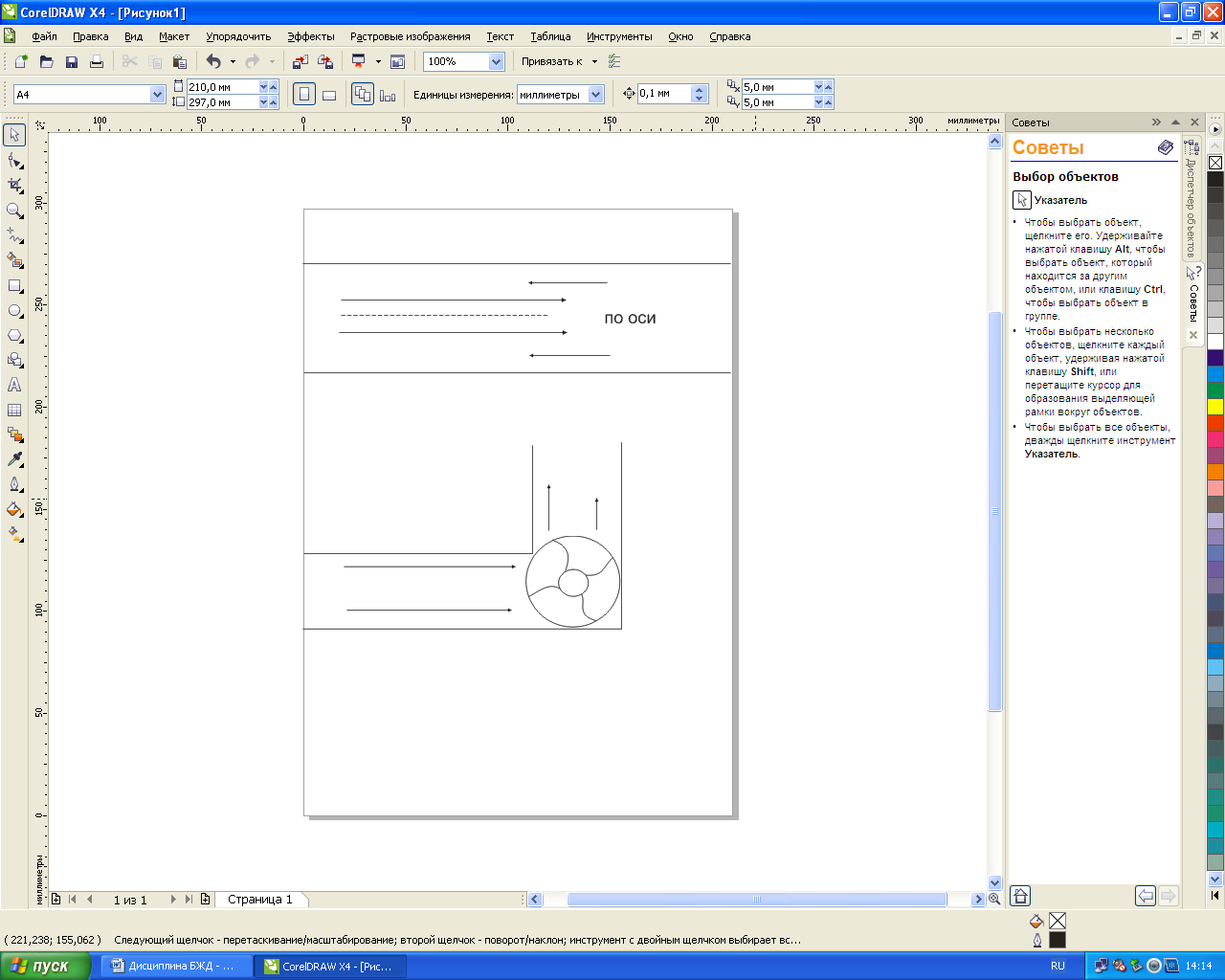The width and height of the screenshot is (1225, 980).
Task: Select the Zoom tool in toolbox
Action: (x=14, y=211)
